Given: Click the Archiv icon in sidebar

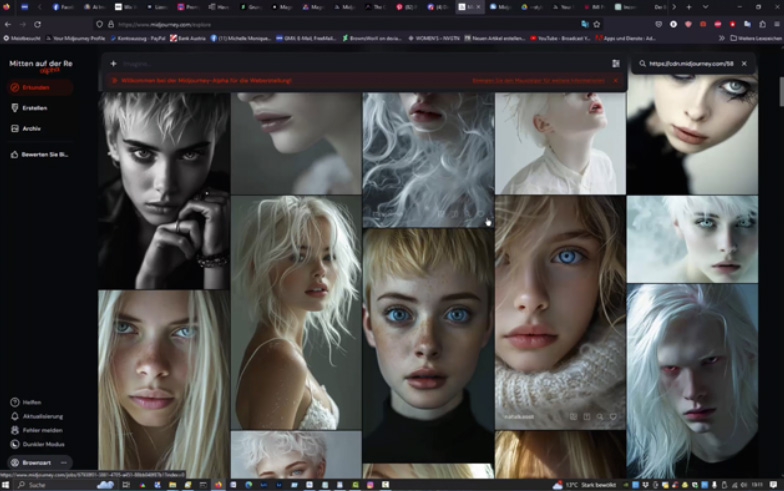Looking at the screenshot, I should click(x=15, y=128).
